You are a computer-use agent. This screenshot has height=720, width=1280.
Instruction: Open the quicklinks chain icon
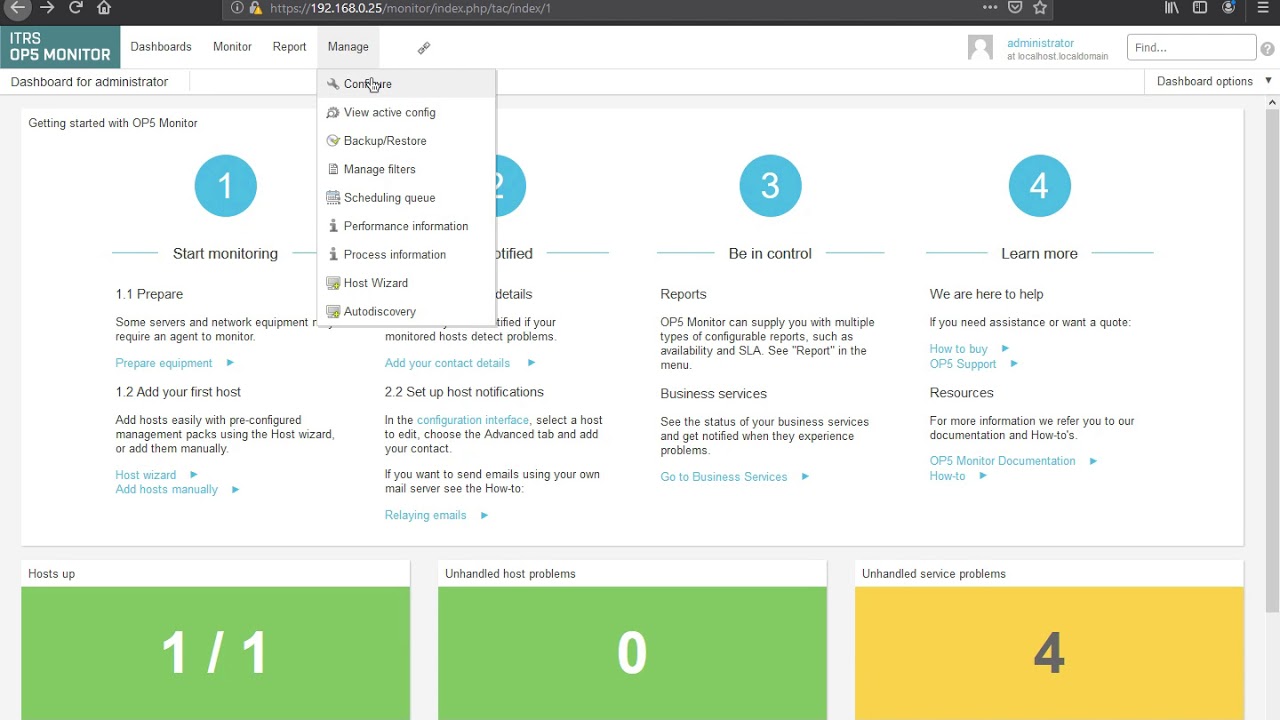point(424,47)
